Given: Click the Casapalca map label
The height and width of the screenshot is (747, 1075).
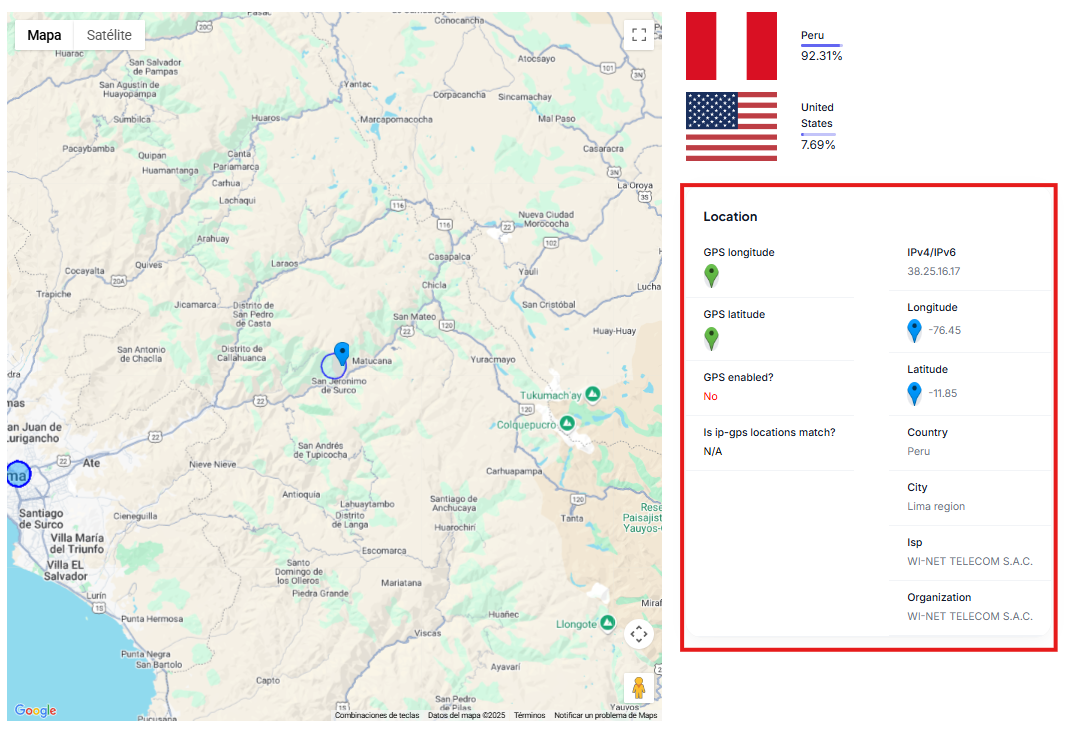Looking at the screenshot, I should pos(449,256).
